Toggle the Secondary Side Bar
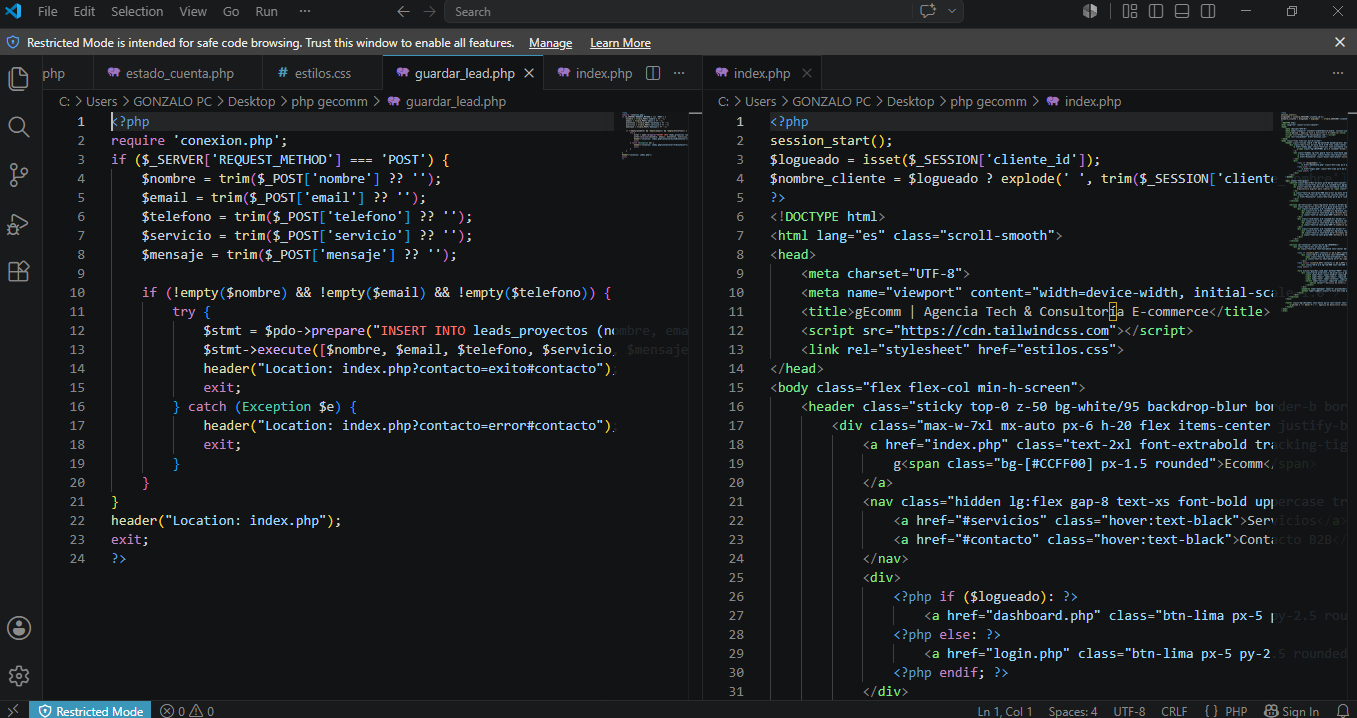 click(1208, 11)
